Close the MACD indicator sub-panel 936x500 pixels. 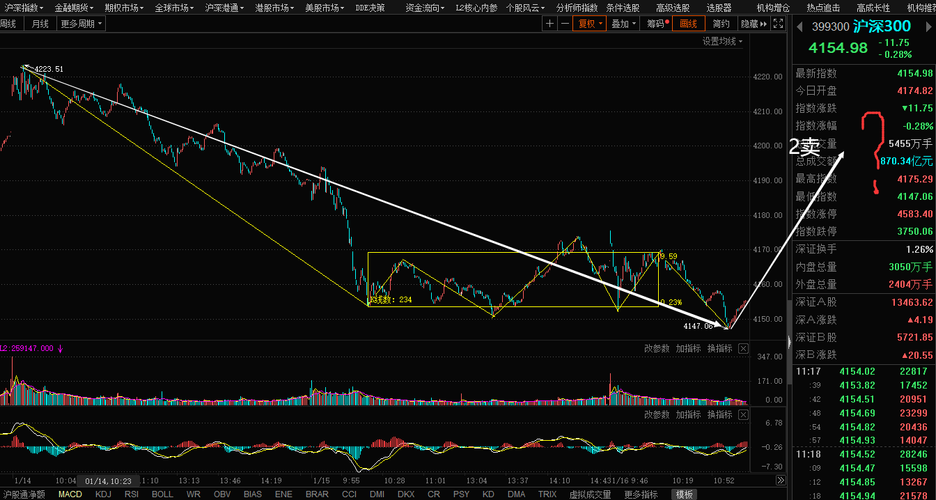pyautogui.click(x=743, y=414)
